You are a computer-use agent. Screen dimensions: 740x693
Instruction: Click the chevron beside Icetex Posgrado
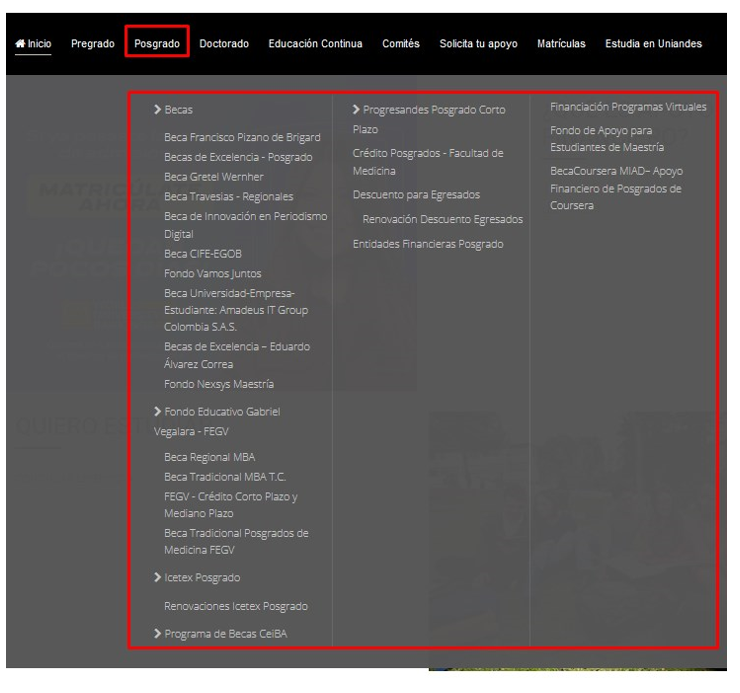(158, 577)
